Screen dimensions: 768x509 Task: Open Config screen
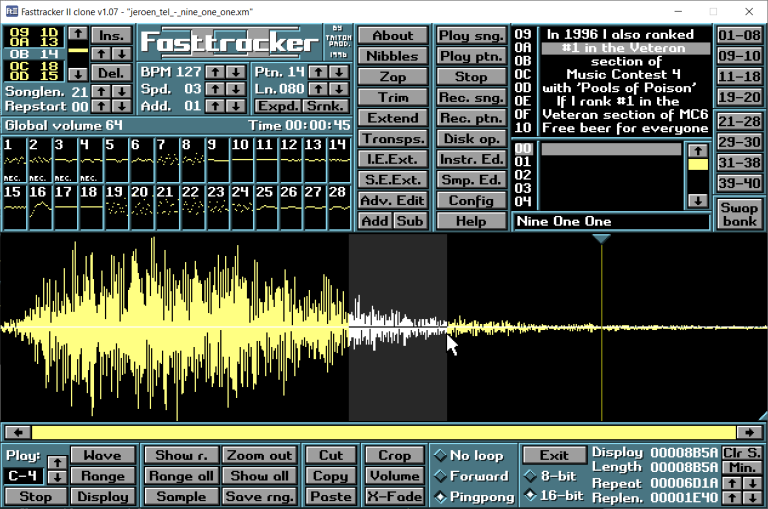click(471, 200)
